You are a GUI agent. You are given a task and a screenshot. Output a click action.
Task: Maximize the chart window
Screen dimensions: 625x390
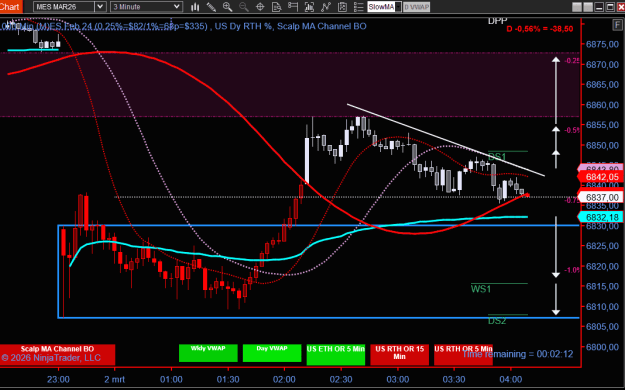610,7
